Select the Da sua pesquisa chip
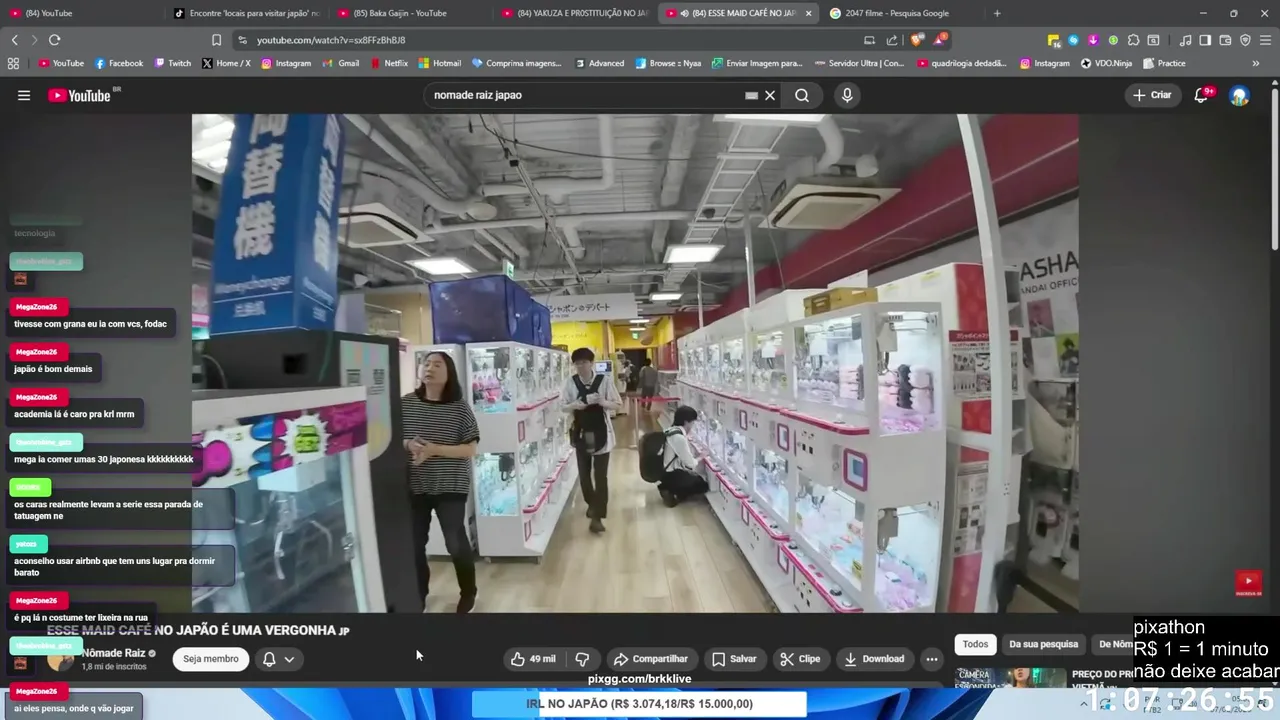The height and width of the screenshot is (720, 1280). (x=1043, y=644)
